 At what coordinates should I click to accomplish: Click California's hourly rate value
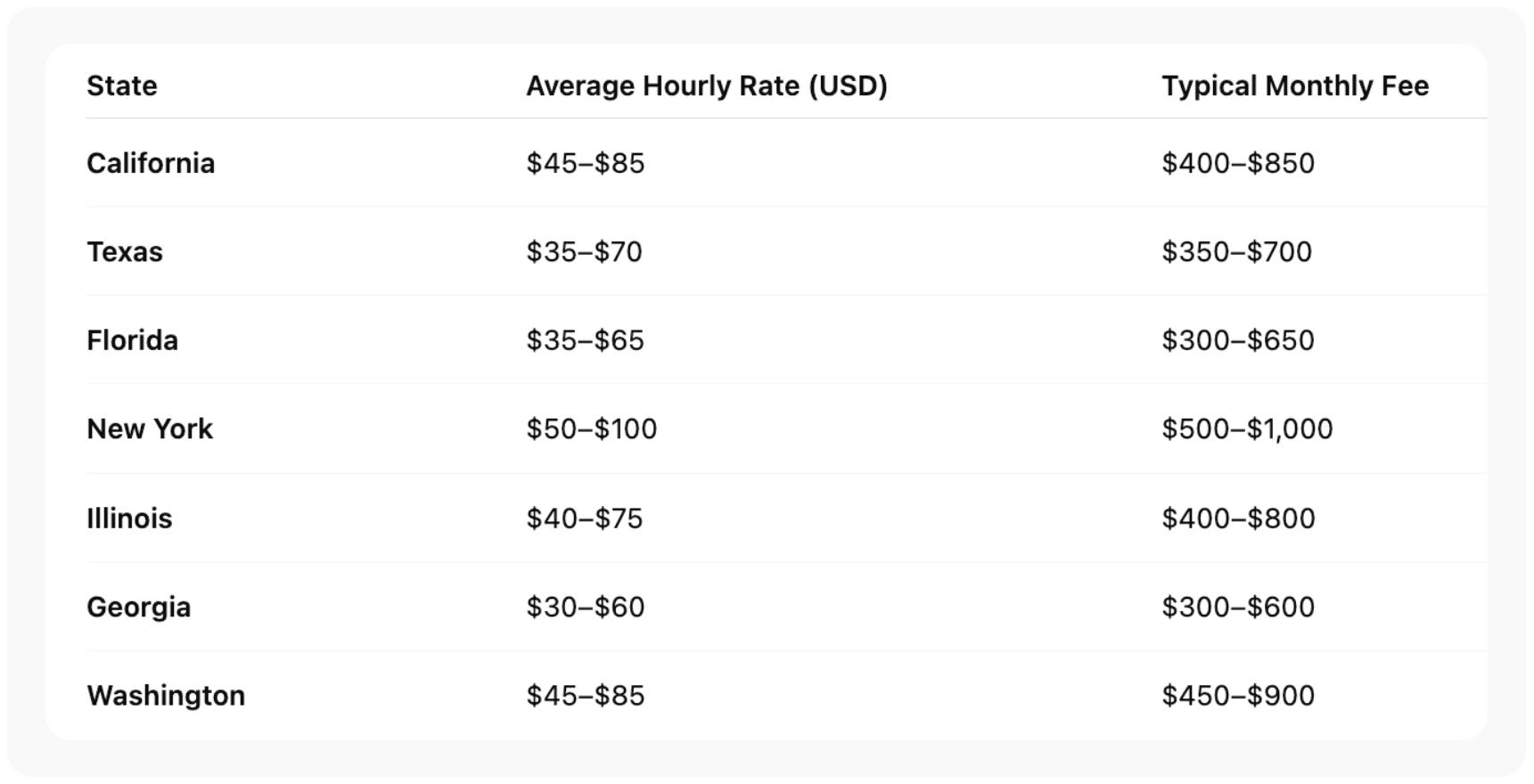585,163
